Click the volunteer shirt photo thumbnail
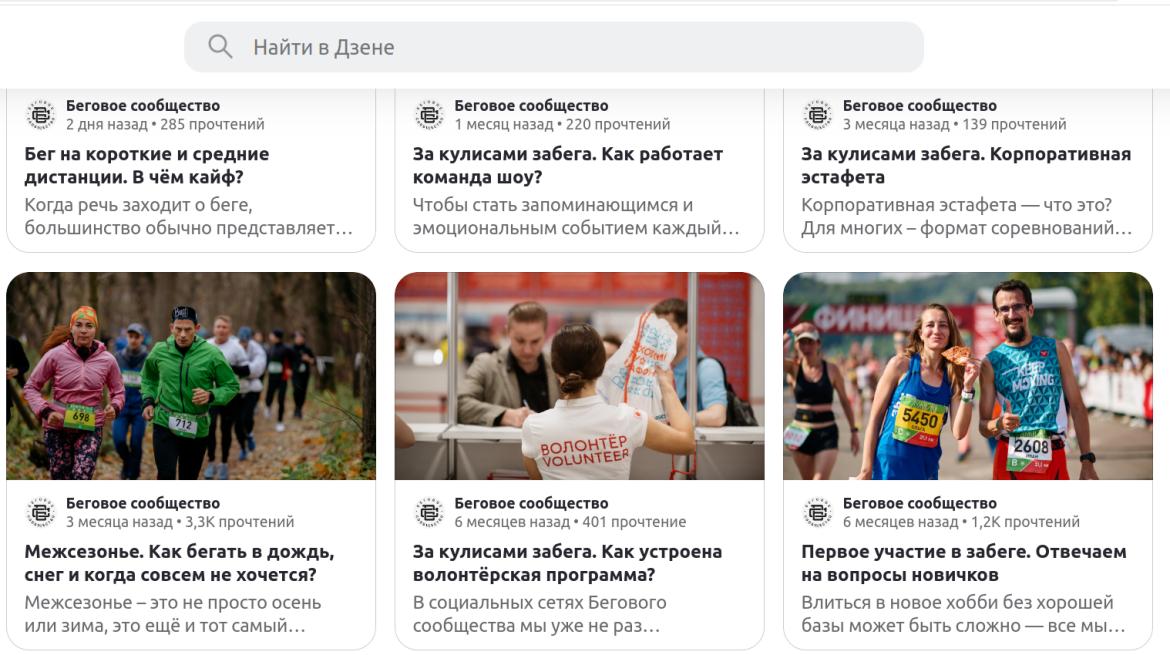 tap(579, 376)
